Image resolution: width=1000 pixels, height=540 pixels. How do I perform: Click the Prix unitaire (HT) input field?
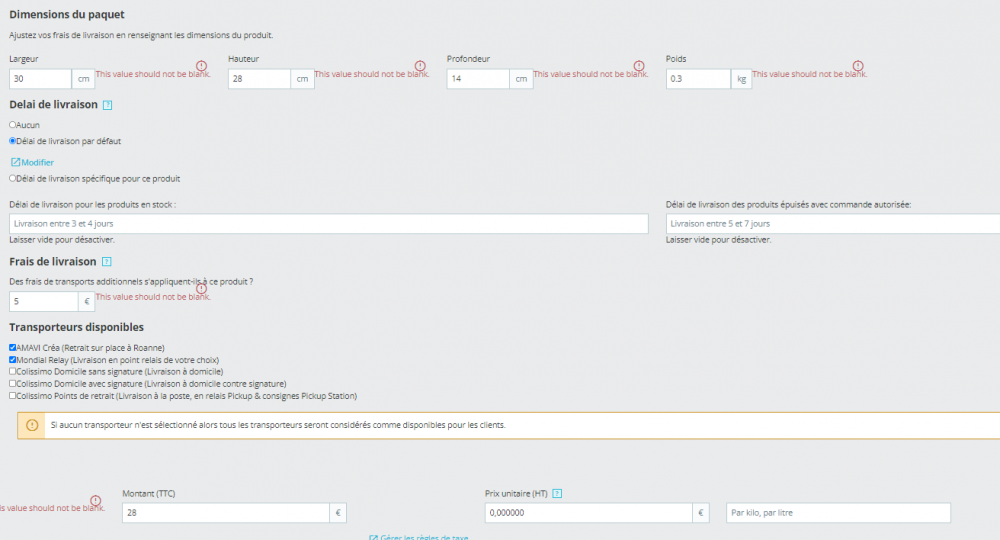point(588,513)
